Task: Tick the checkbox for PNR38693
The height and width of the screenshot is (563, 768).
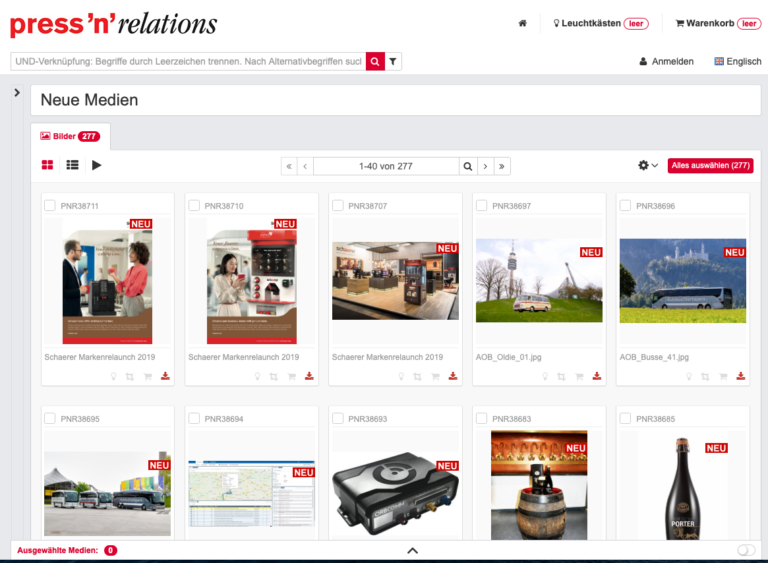Action: (x=337, y=418)
